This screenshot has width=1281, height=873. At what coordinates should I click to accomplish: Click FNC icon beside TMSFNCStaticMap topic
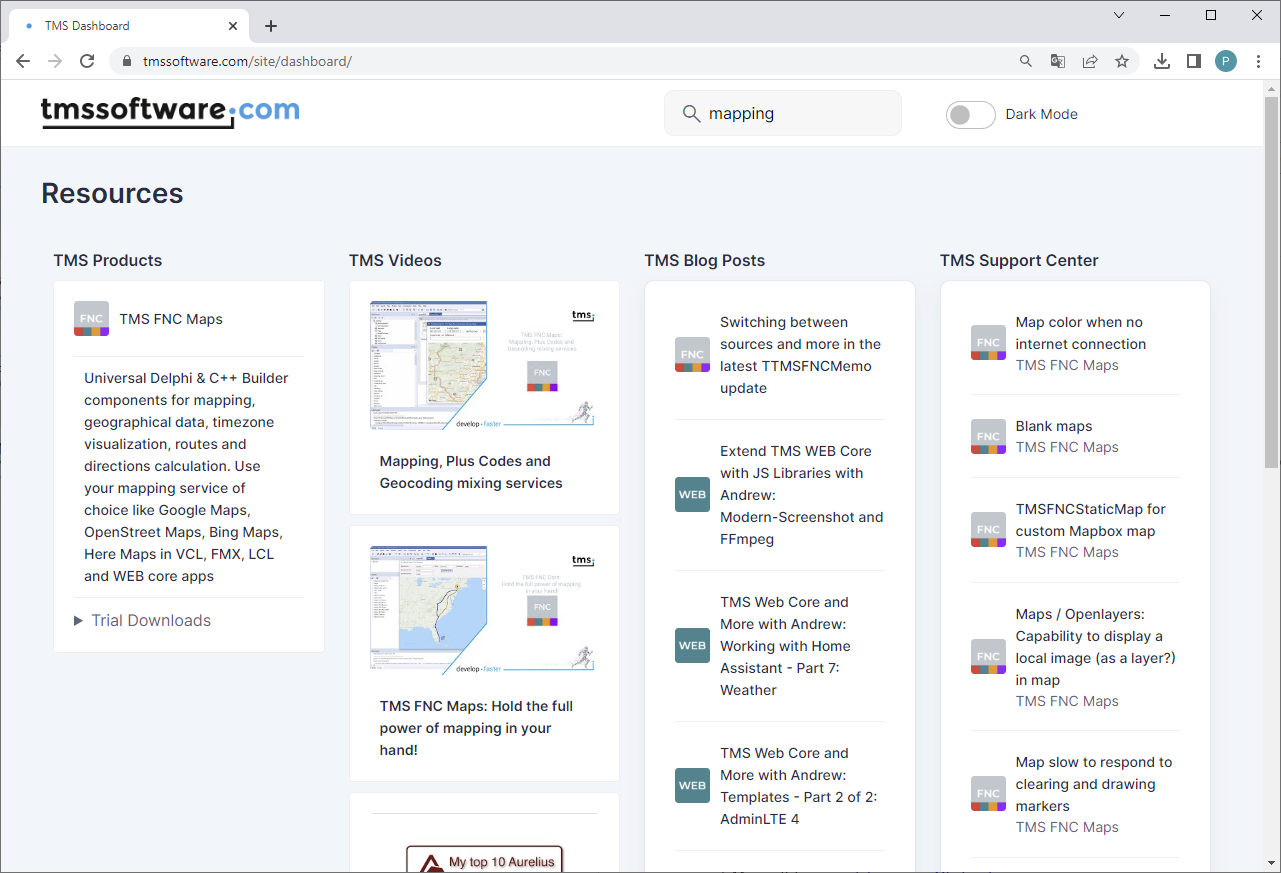988,530
